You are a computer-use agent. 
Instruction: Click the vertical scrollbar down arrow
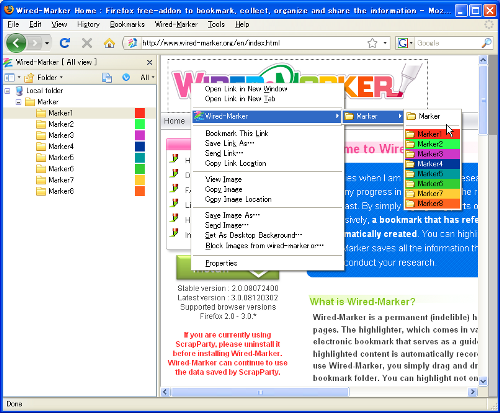(483, 381)
